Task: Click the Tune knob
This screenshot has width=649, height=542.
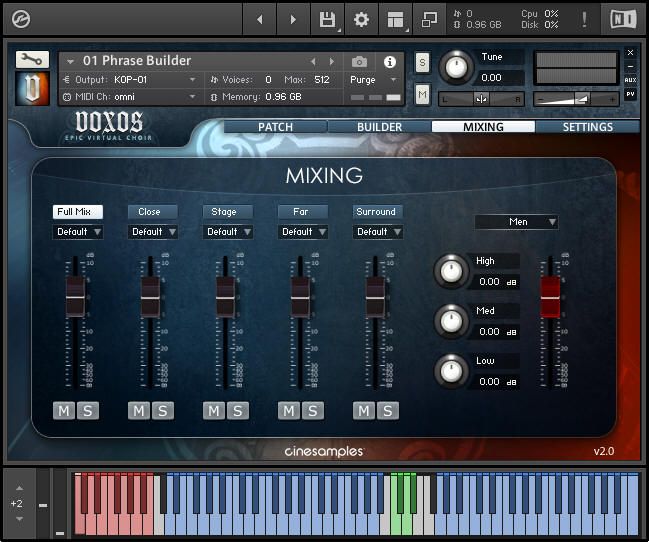Action: pyautogui.click(x=456, y=66)
